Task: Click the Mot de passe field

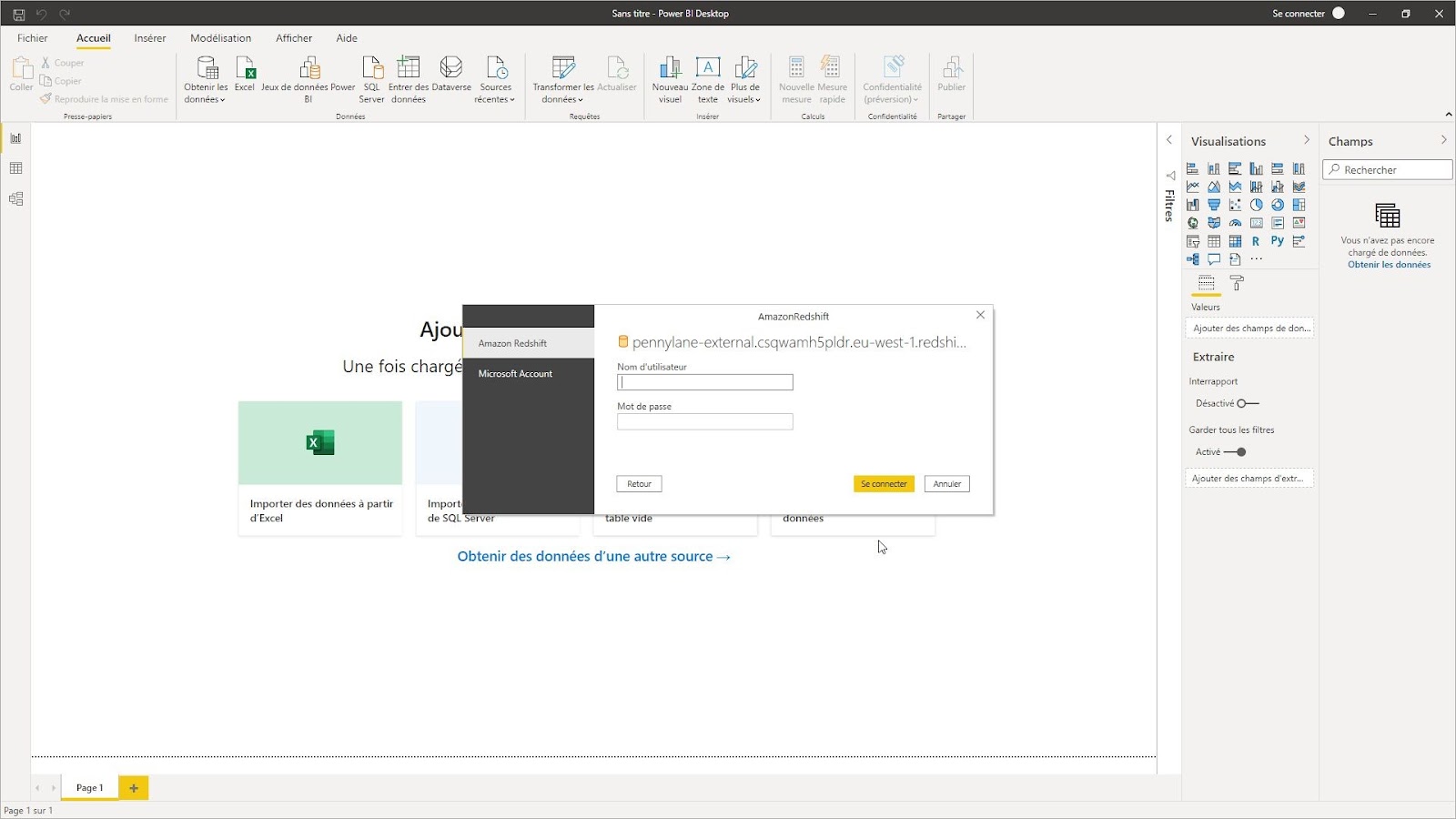Action: [705, 421]
